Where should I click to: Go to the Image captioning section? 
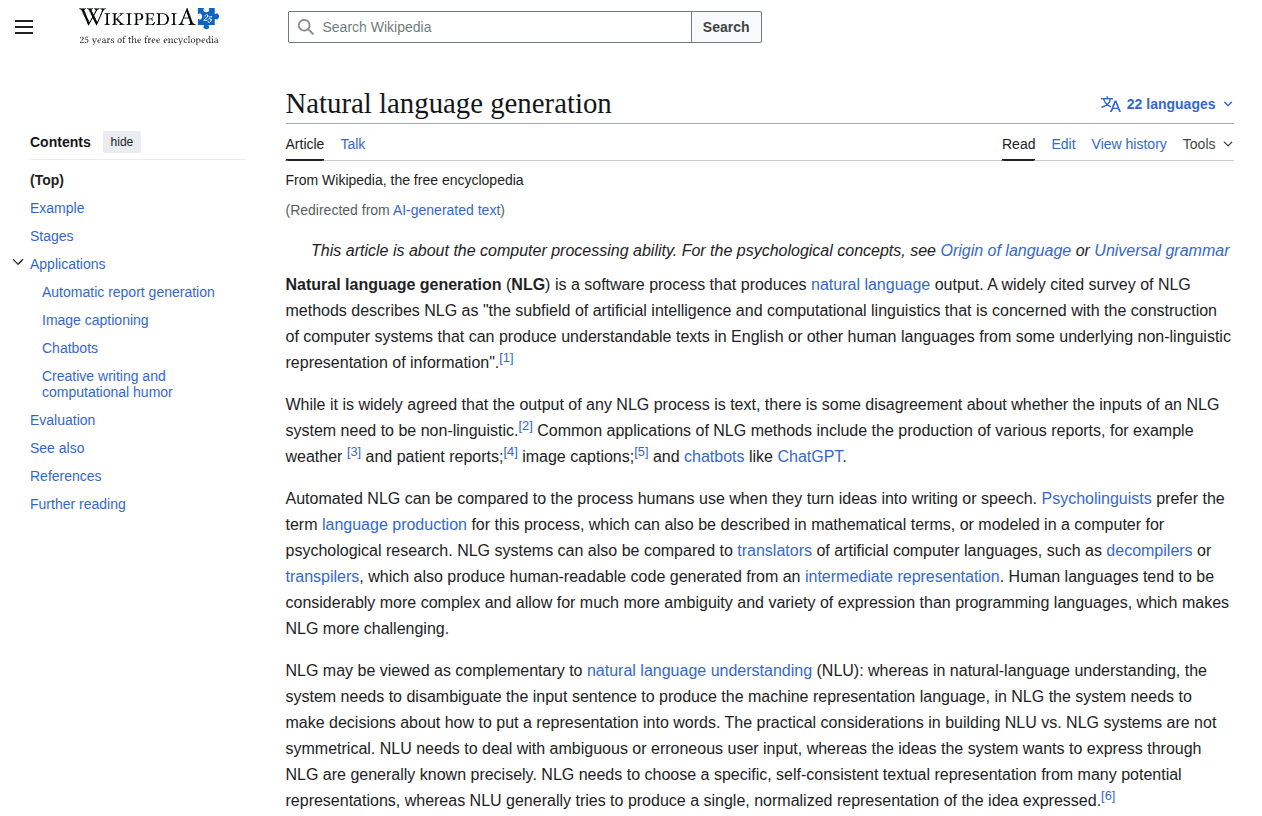click(x=95, y=319)
